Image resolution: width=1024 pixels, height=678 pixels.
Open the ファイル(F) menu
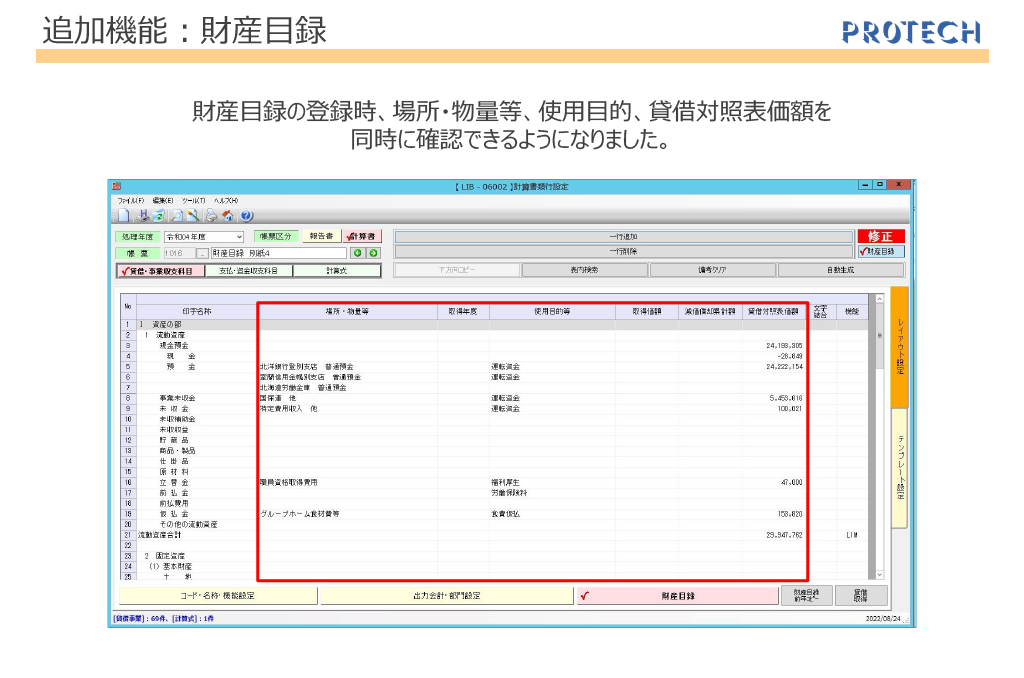tap(131, 201)
